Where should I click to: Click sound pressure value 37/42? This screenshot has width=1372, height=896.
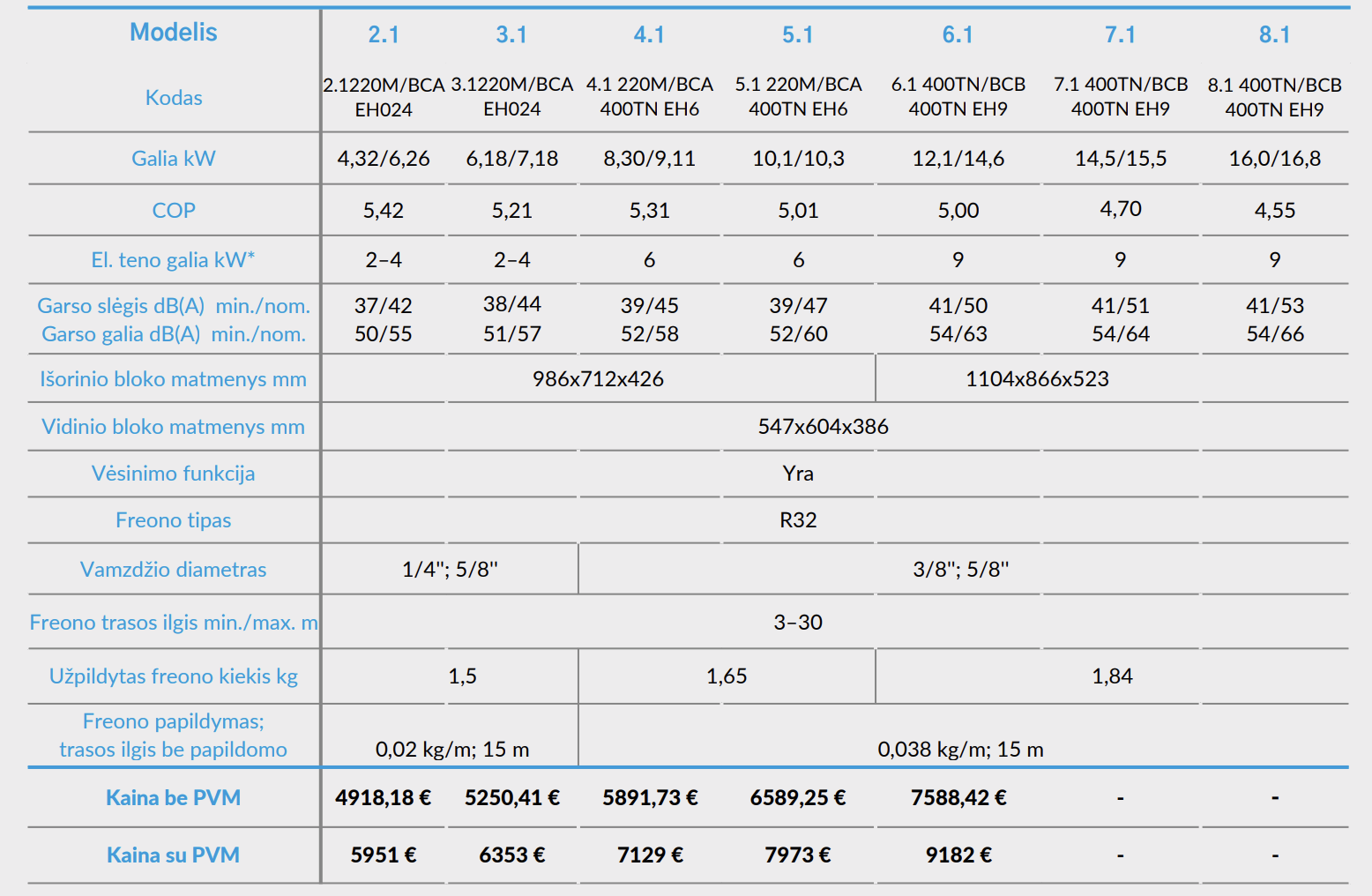384,306
